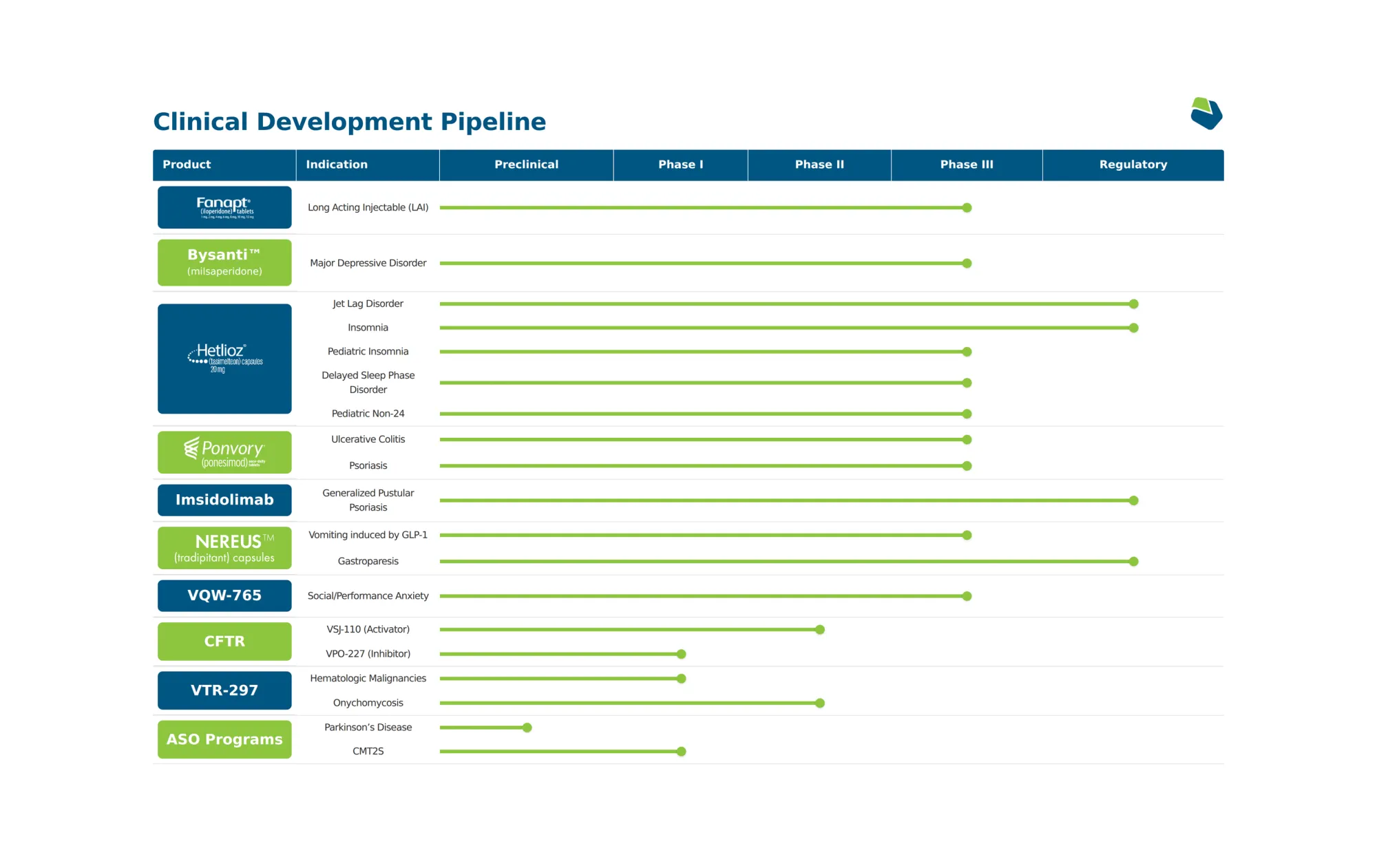Click the Social/Performance Anxiety endpoint dot
The image size is (1377, 868).
pyautogui.click(x=967, y=596)
